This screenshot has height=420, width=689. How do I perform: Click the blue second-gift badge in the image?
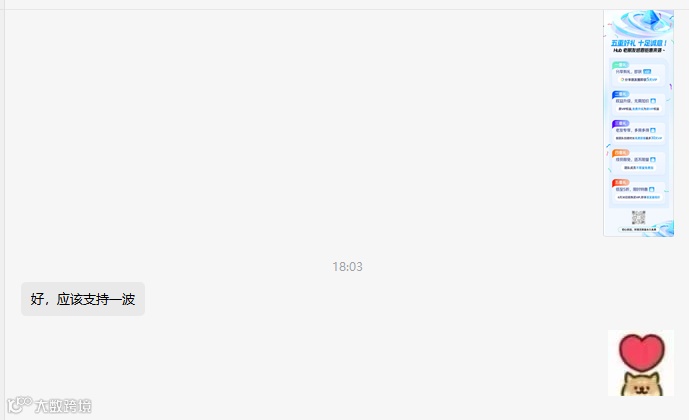point(620,94)
